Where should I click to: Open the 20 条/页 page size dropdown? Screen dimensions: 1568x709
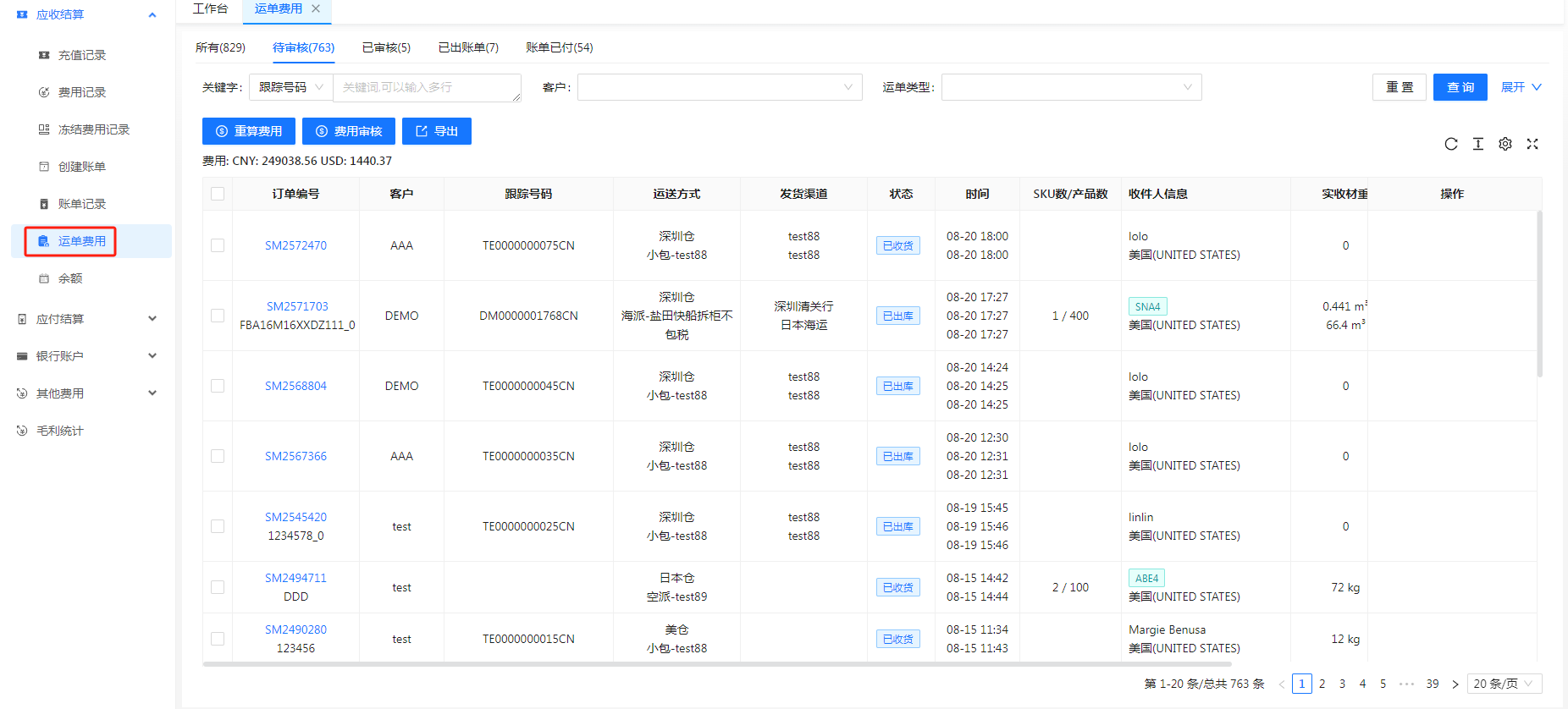pos(1505,684)
